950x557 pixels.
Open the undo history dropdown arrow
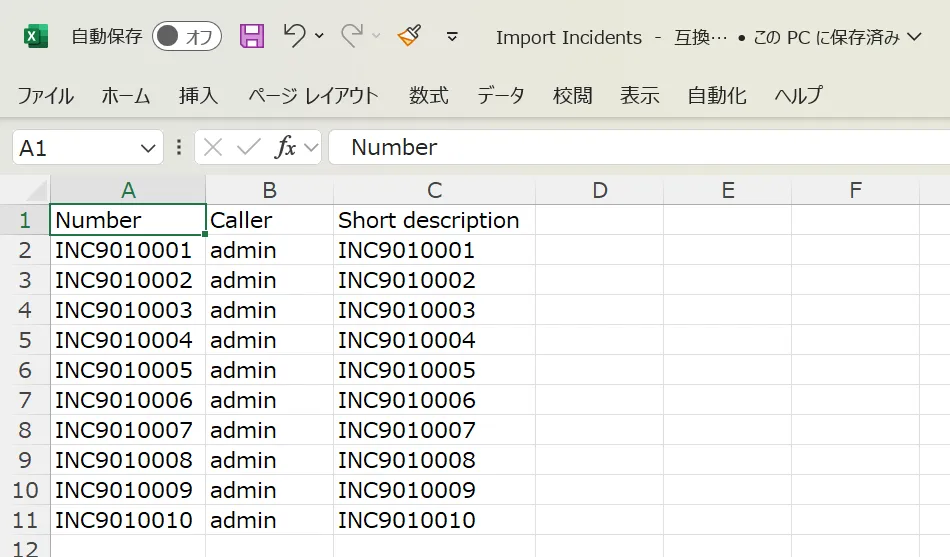tap(319, 36)
